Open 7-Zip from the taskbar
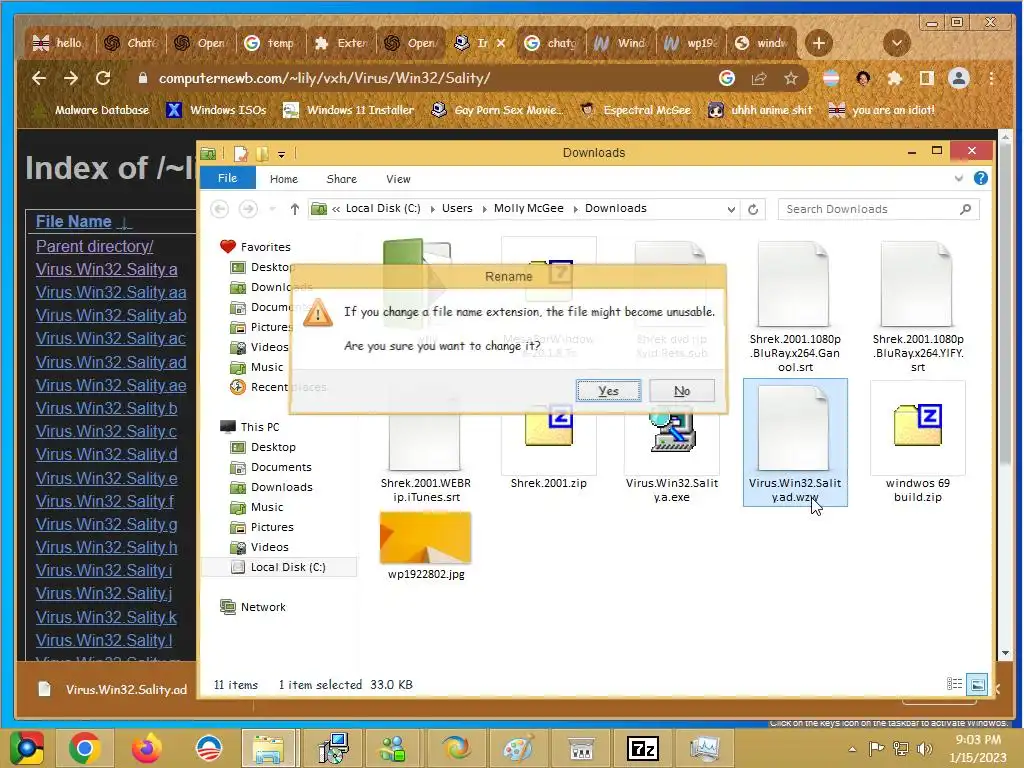Viewport: 1024px width, 768px height. [642, 748]
